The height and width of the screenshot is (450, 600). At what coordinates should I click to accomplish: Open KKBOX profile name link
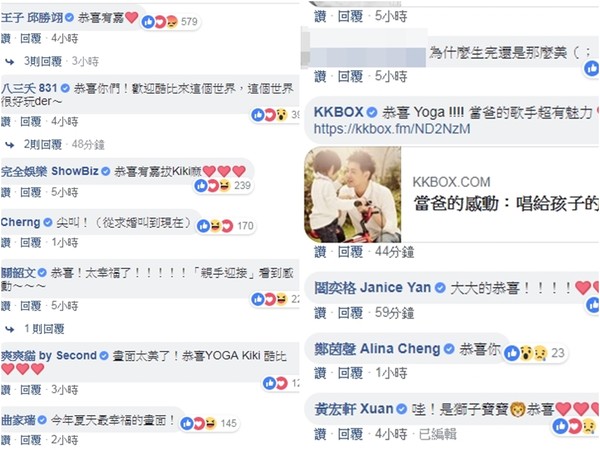point(338,112)
